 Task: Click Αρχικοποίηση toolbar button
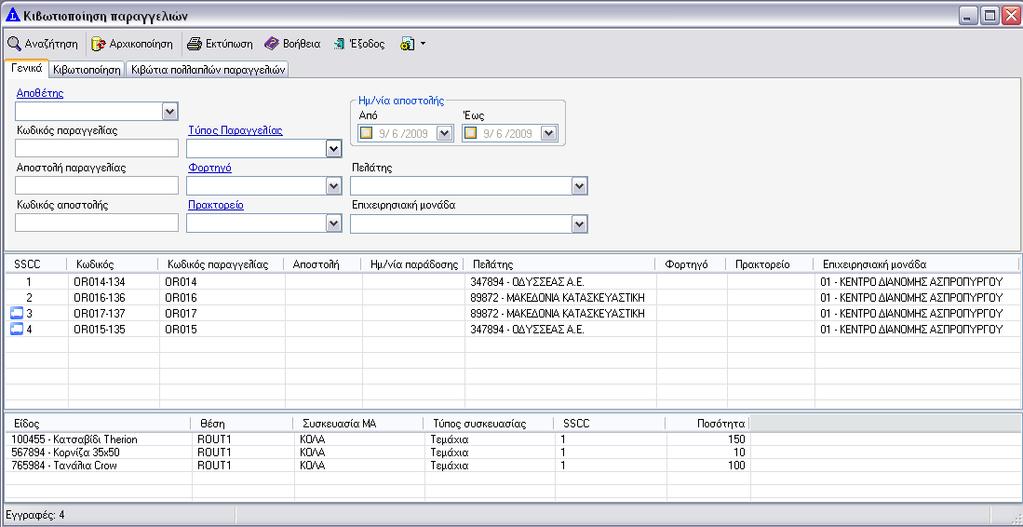click(132, 44)
